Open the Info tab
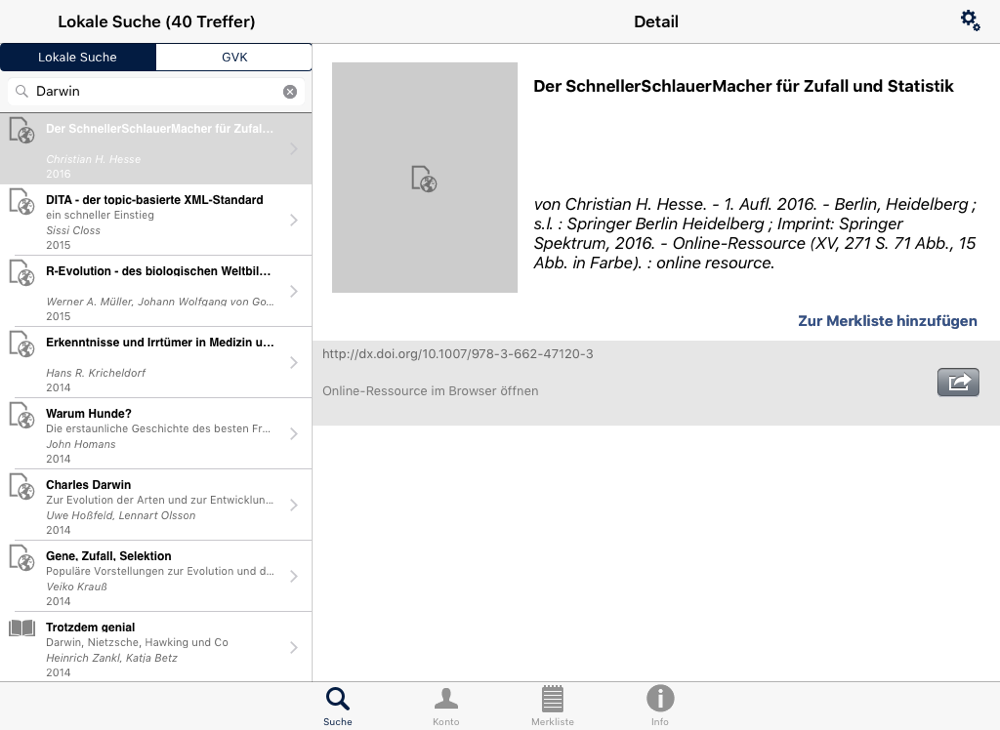 point(660,706)
